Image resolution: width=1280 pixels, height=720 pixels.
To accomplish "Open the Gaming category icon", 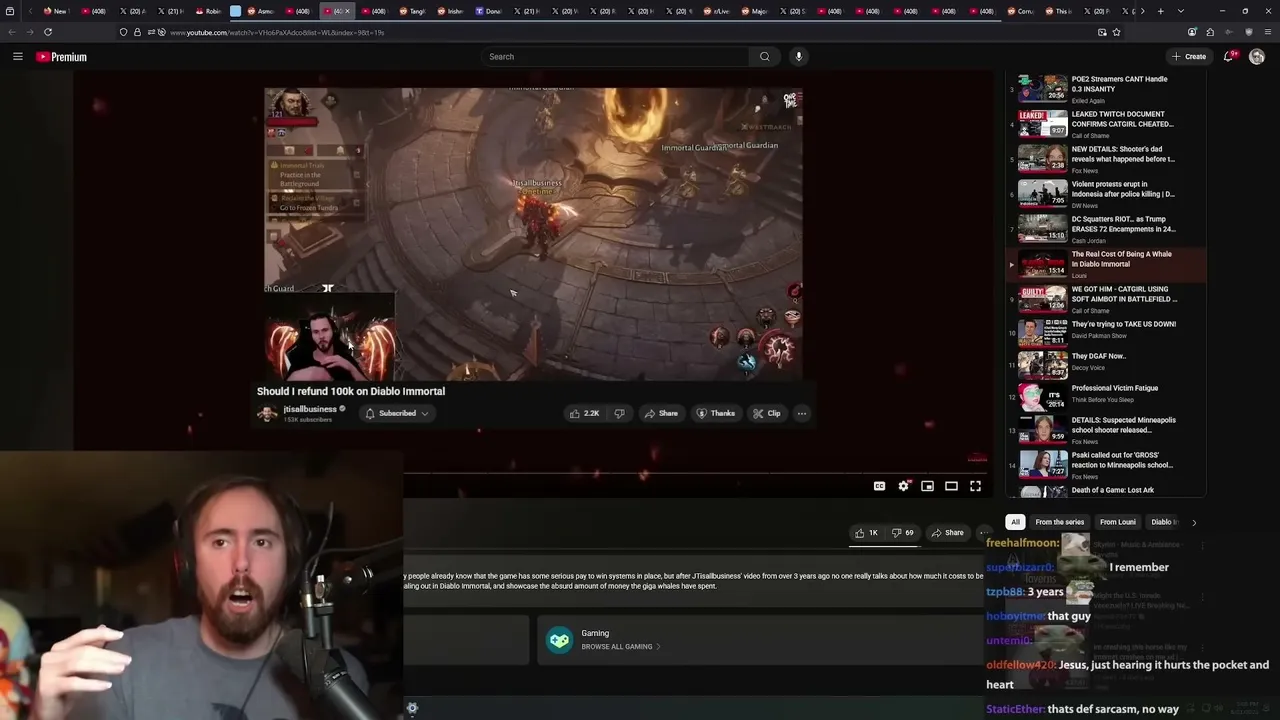I will point(559,639).
